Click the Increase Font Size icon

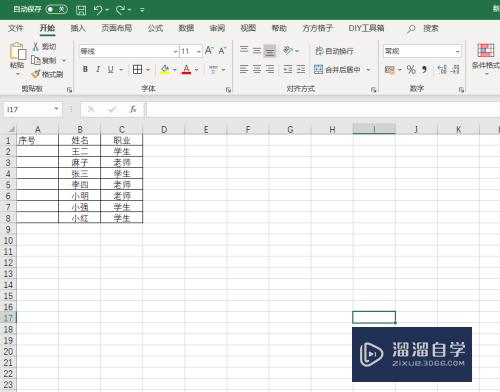(x=209, y=51)
